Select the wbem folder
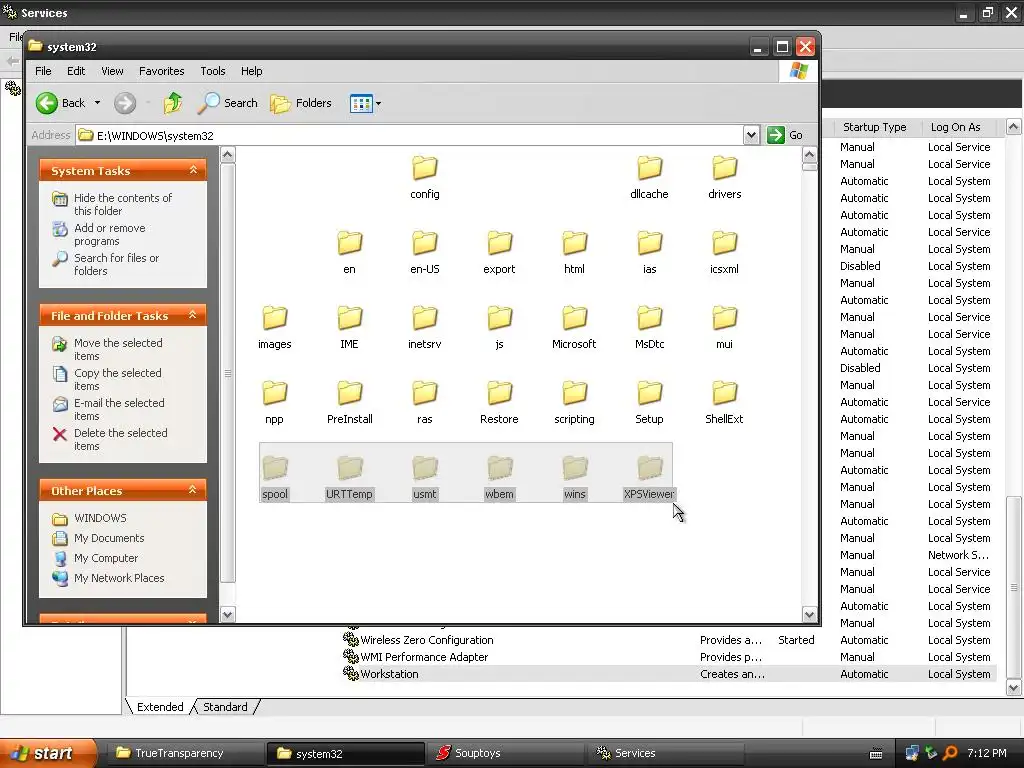 tap(500, 477)
